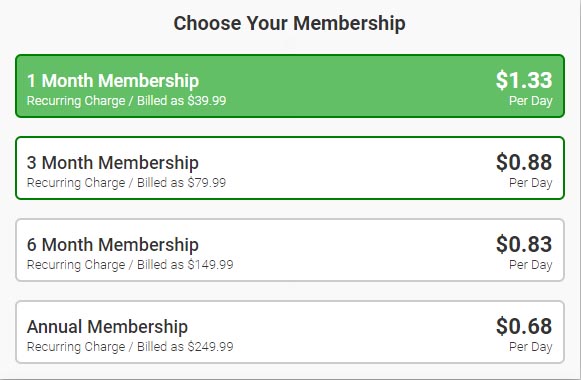Click 'Recurring Charge' in the Annual Membership card
This screenshot has width=581, height=380.
pyautogui.click(x=76, y=347)
